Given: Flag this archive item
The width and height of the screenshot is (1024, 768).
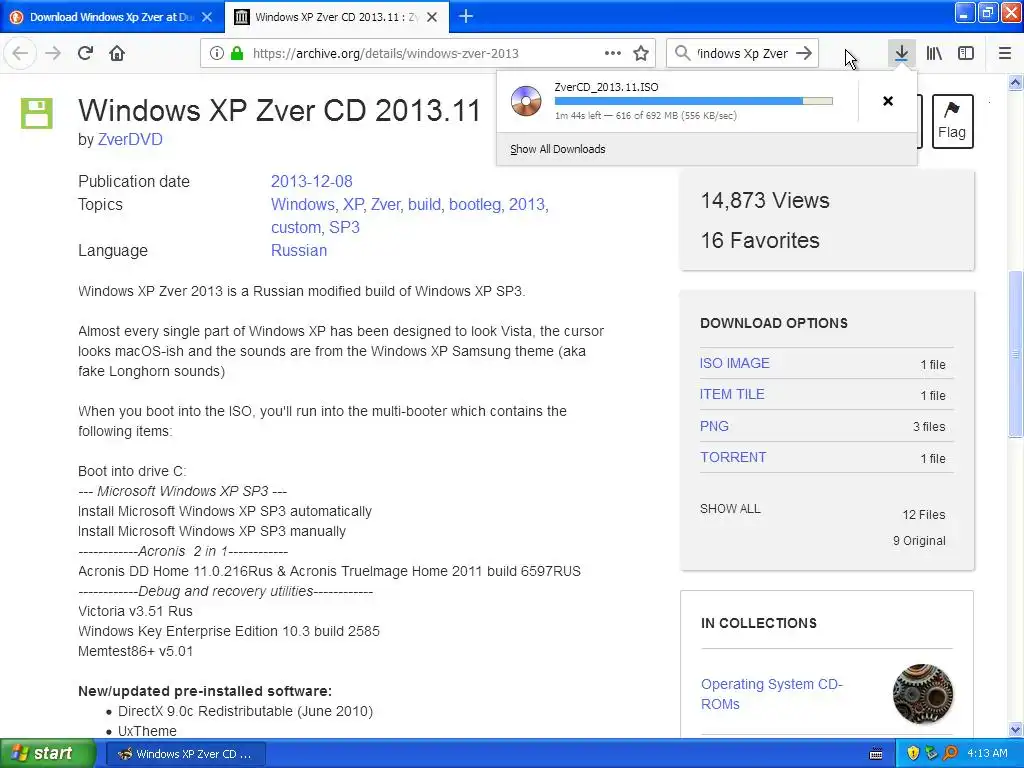Looking at the screenshot, I should coord(952,121).
